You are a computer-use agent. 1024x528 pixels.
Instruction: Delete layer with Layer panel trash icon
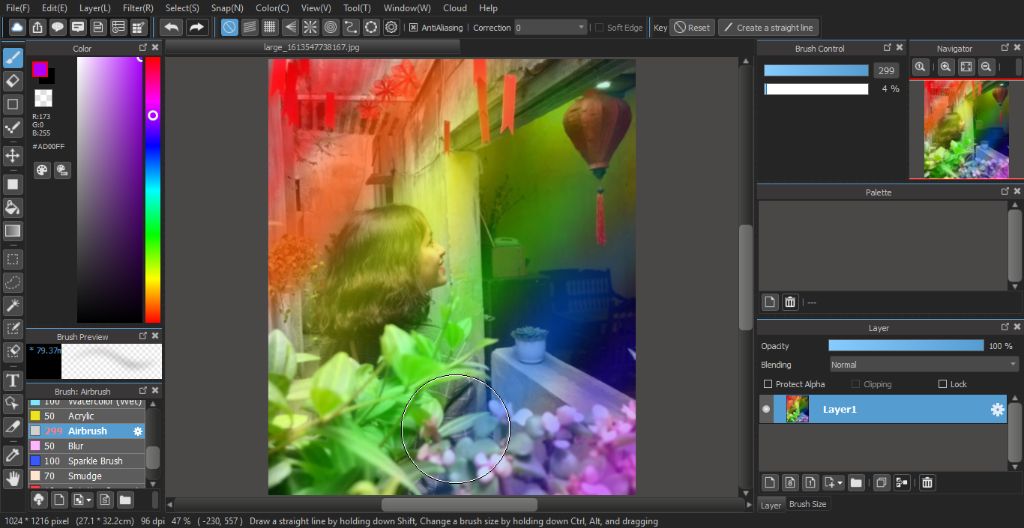pyautogui.click(x=927, y=483)
